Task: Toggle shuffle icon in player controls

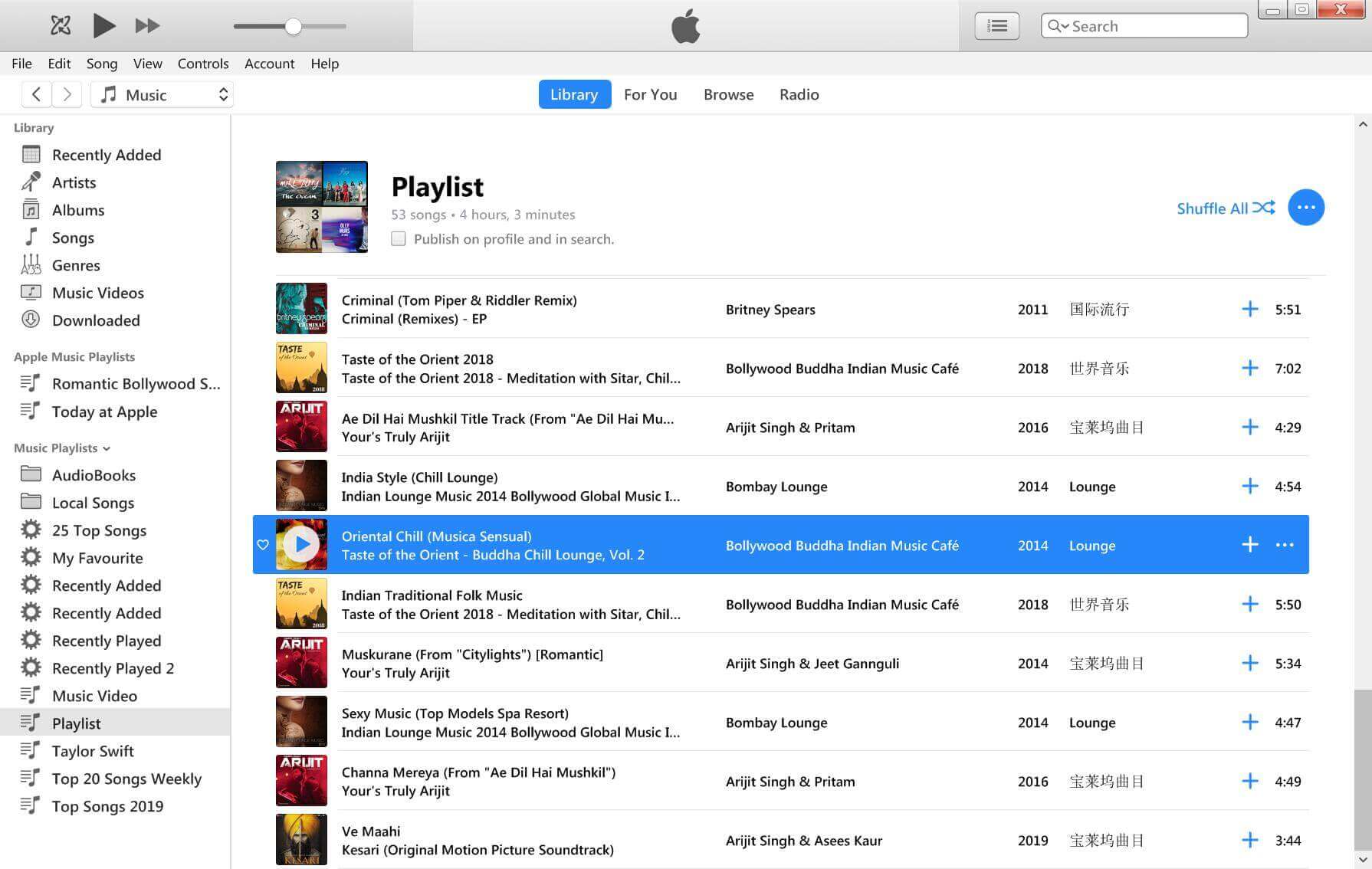Action: tap(61, 25)
